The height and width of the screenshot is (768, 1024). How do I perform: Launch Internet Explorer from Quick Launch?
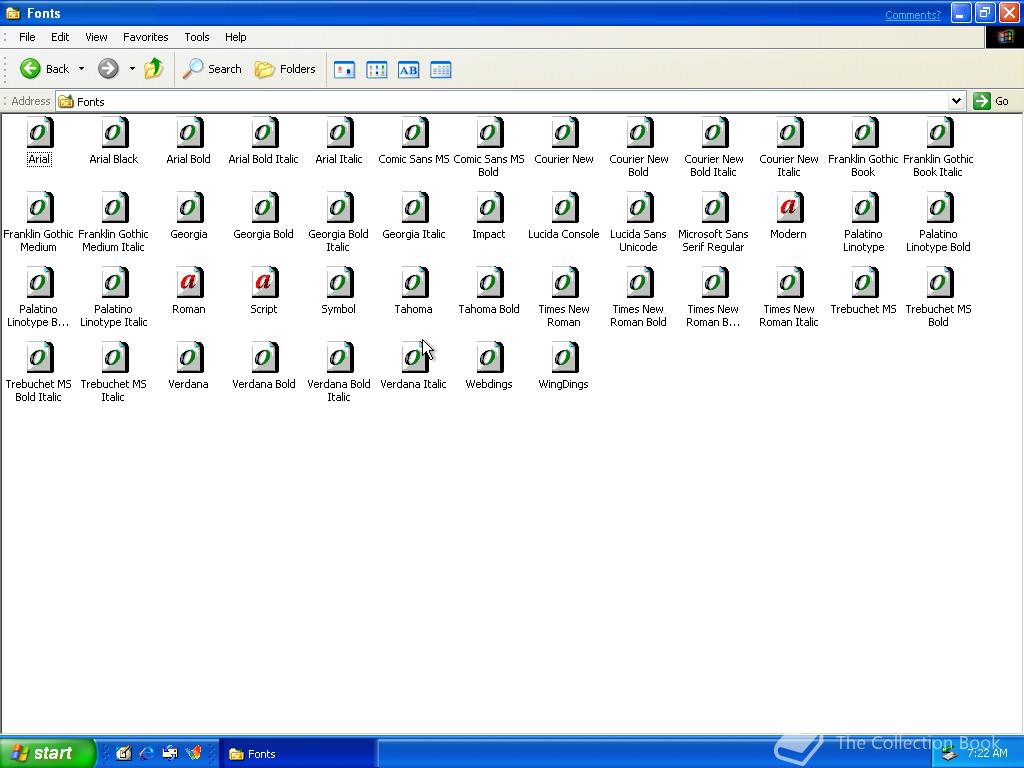coord(147,753)
